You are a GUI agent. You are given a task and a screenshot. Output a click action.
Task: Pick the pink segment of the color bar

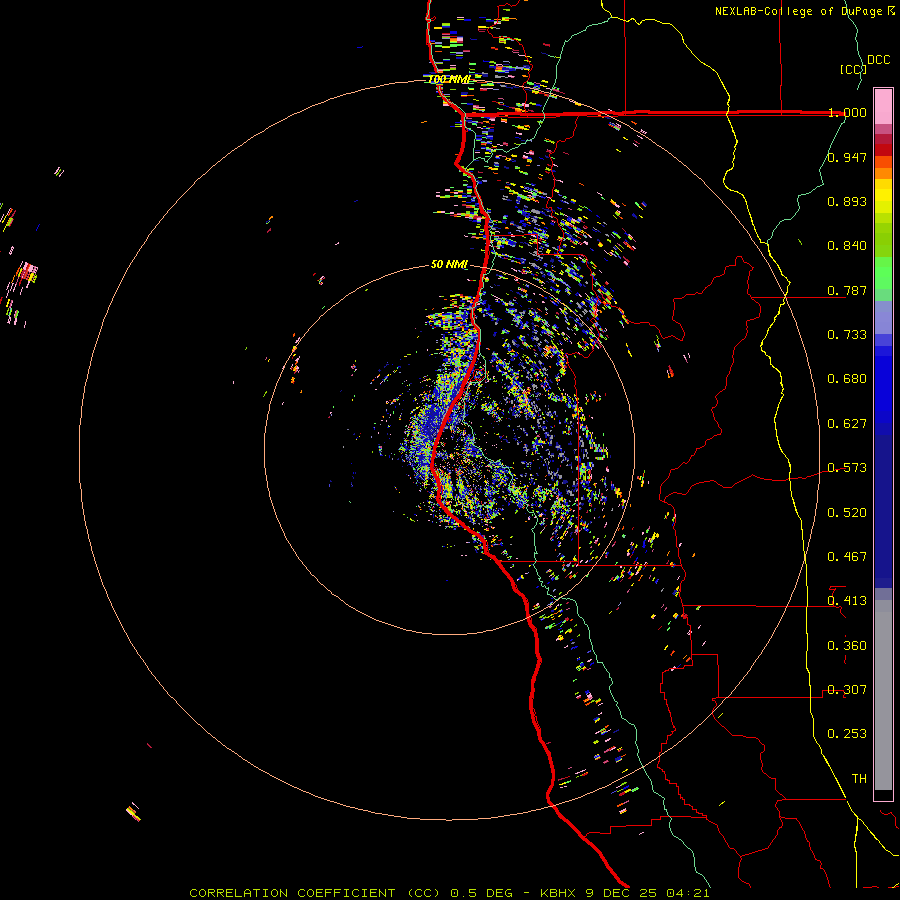pyautogui.click(x=883, y=107)
